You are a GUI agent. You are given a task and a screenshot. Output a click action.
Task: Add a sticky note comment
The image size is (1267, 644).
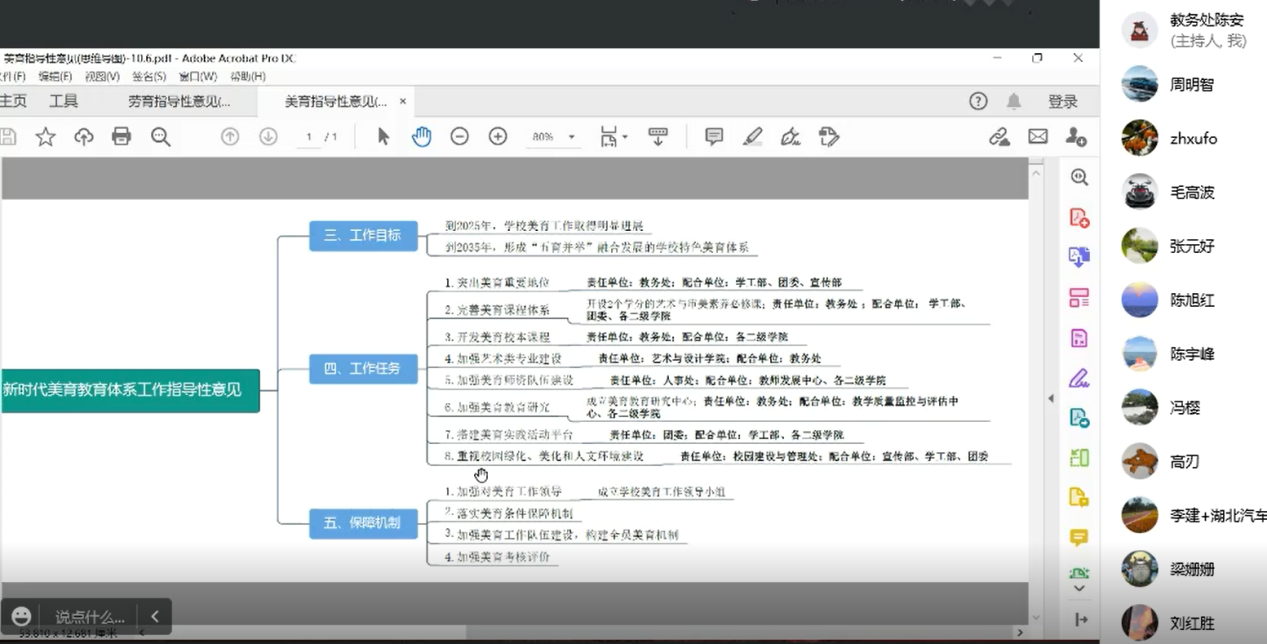click(714, 137)
